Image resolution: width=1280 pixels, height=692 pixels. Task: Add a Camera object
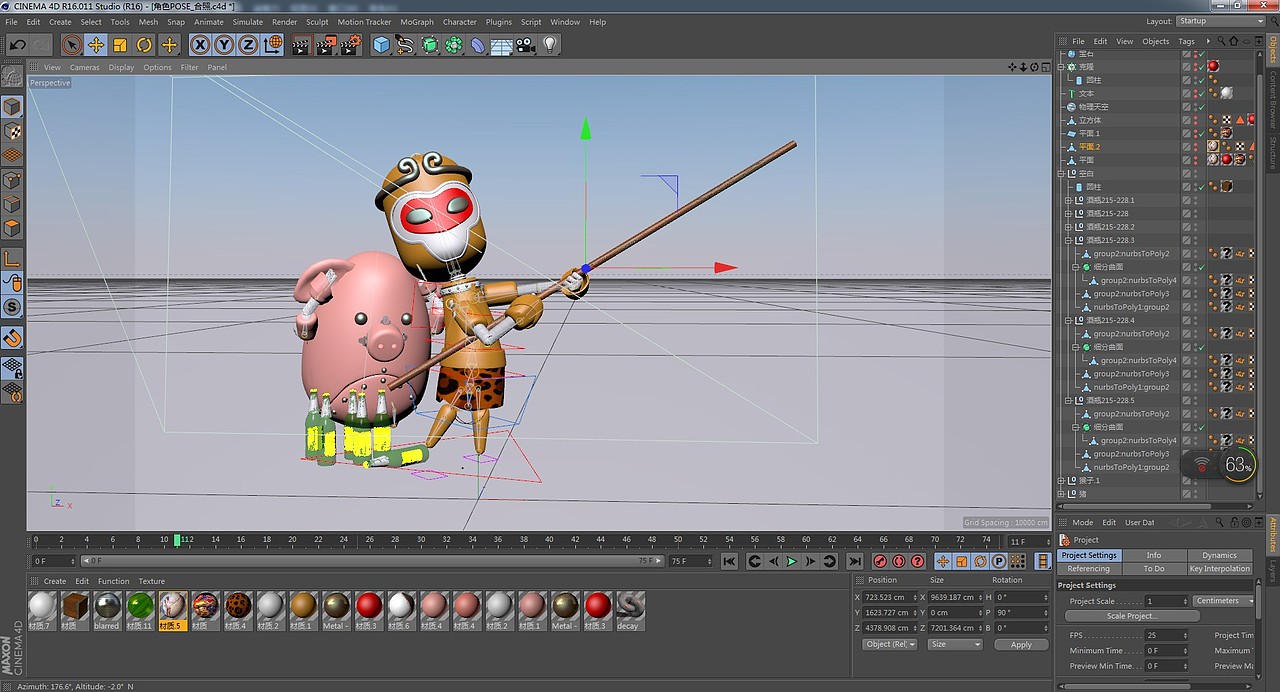[x=526, y=45]
